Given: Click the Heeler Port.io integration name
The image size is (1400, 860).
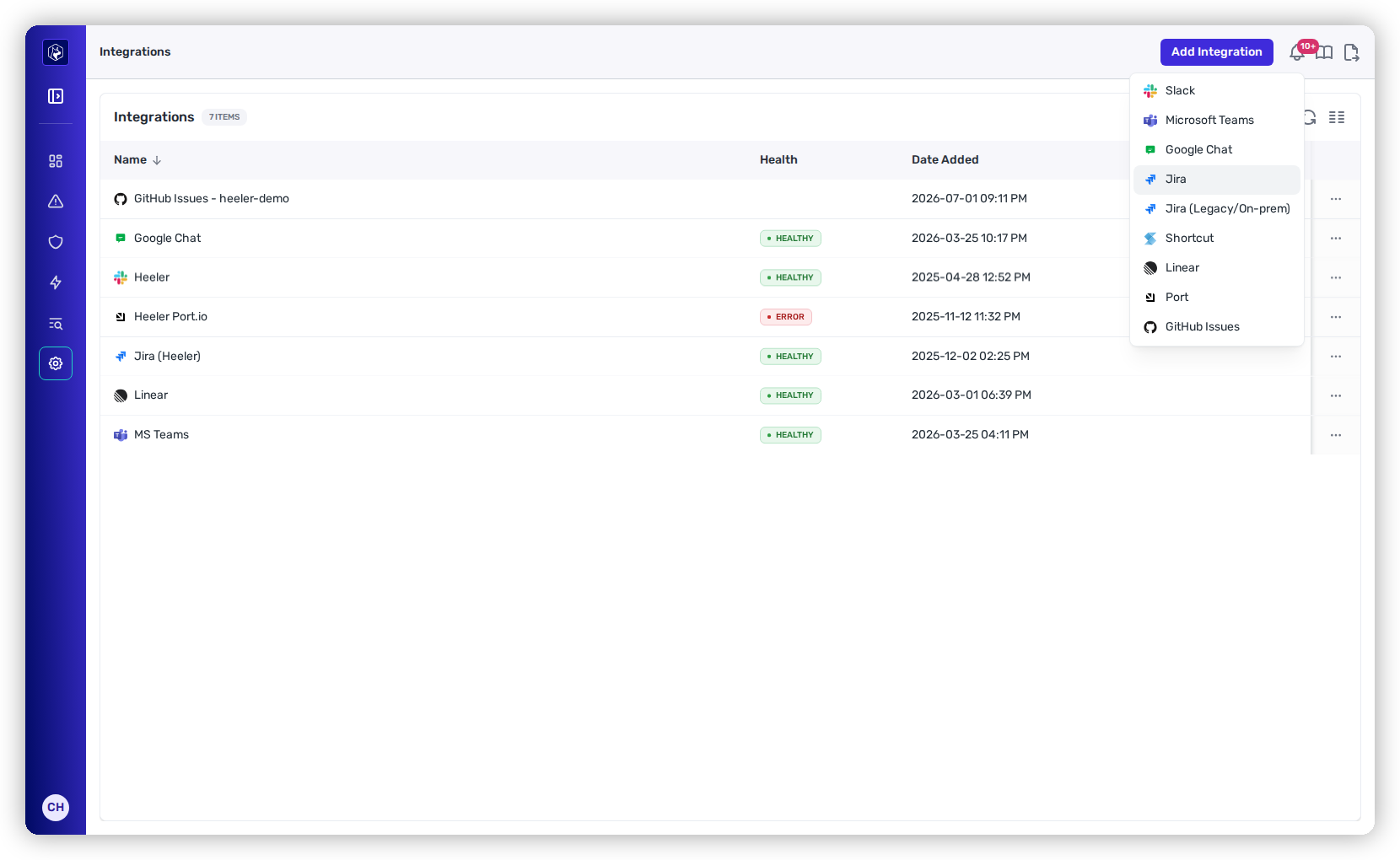Looking at the screenshot, I should pos(170,317).
